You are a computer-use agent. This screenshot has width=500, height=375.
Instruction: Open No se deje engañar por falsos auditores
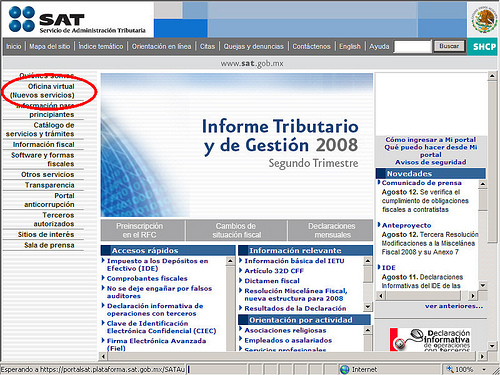pos(159,292)
